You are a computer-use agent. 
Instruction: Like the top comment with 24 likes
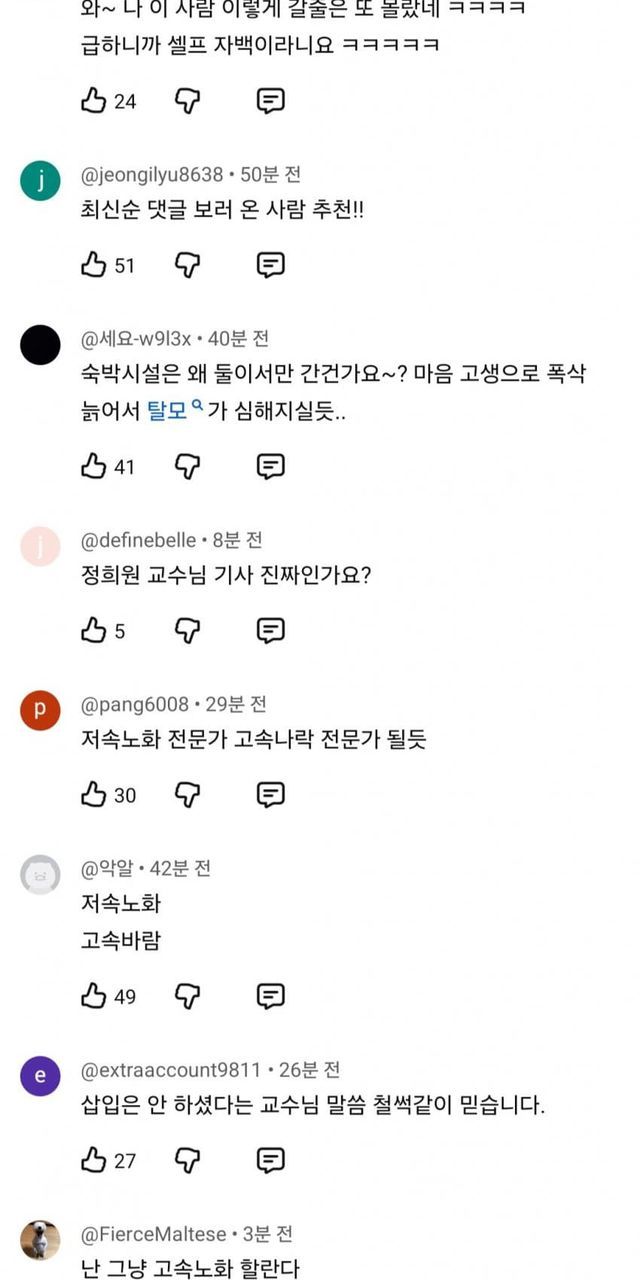tap(94, 100)
